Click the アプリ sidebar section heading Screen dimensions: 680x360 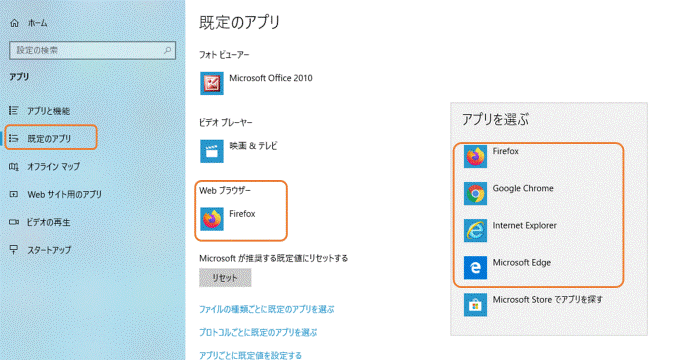point(19,77)
